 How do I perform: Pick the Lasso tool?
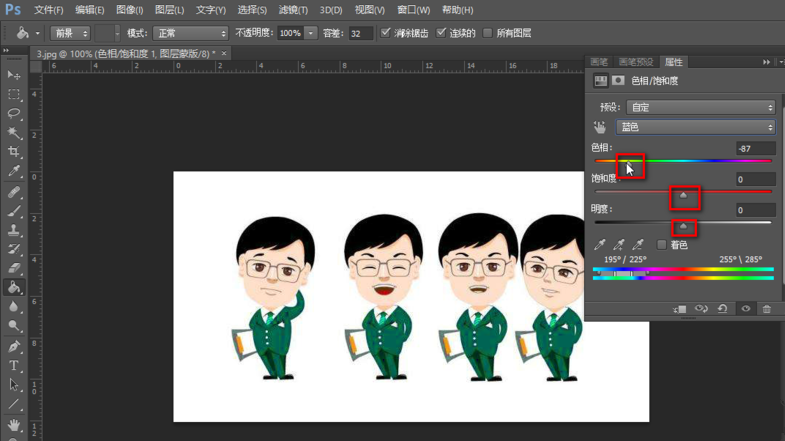coord(14,114)
